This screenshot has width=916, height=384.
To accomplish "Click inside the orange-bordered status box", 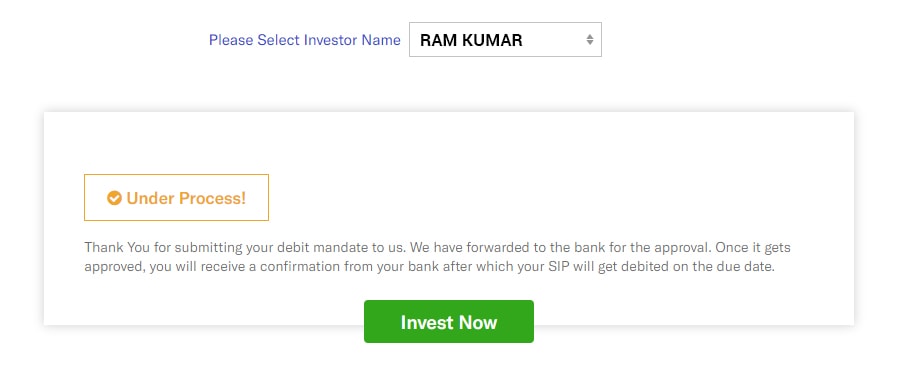I will pos(176,198).
